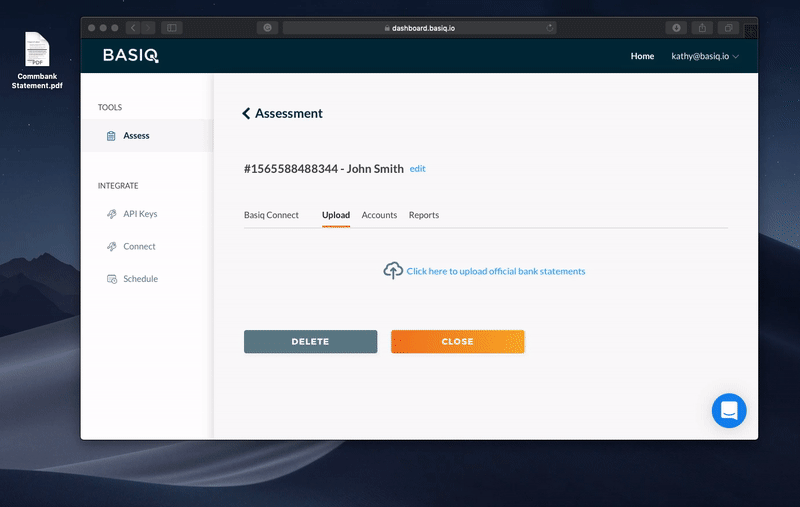Click the Assessment page heading
Screen dimensions: 800x507
[289, 113]
